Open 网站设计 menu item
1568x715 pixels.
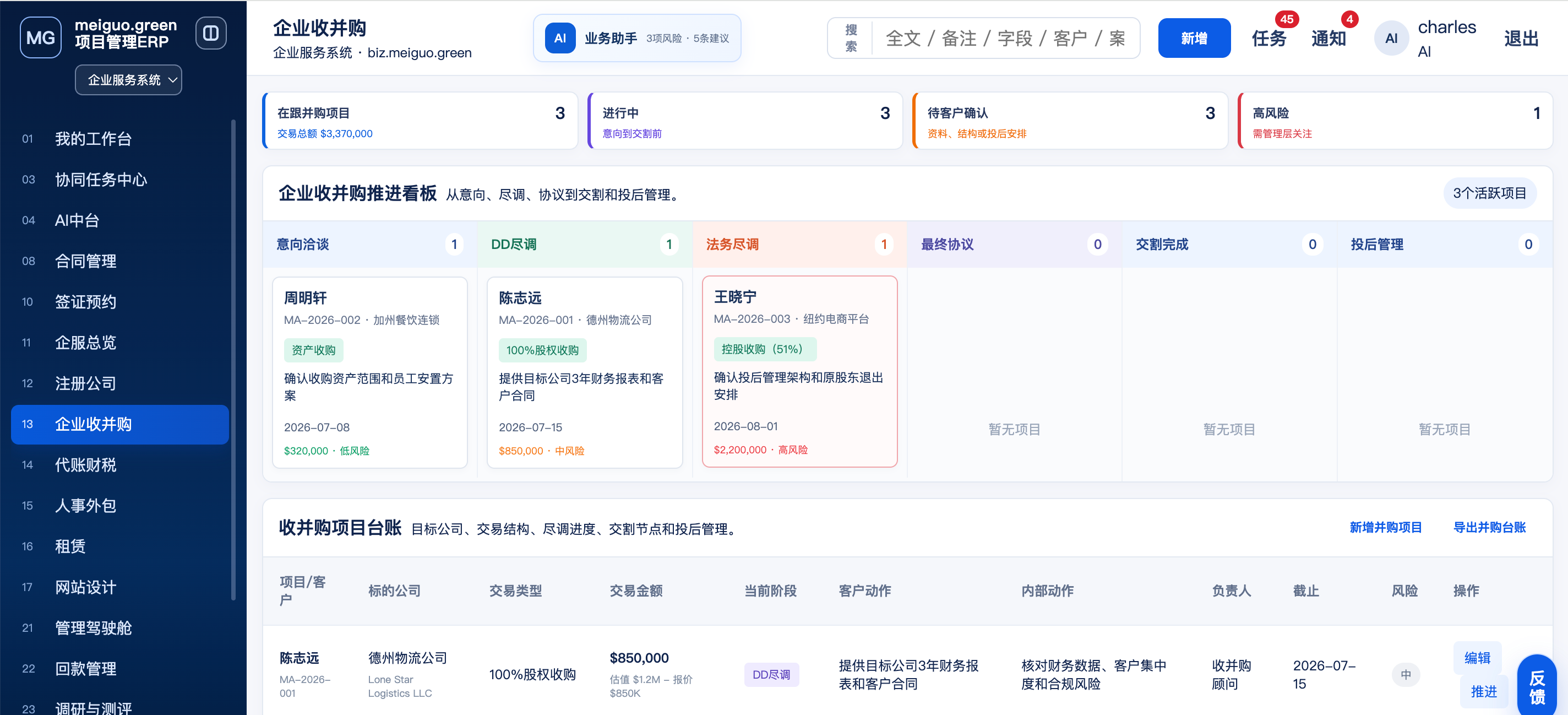(x=120, y=588)
